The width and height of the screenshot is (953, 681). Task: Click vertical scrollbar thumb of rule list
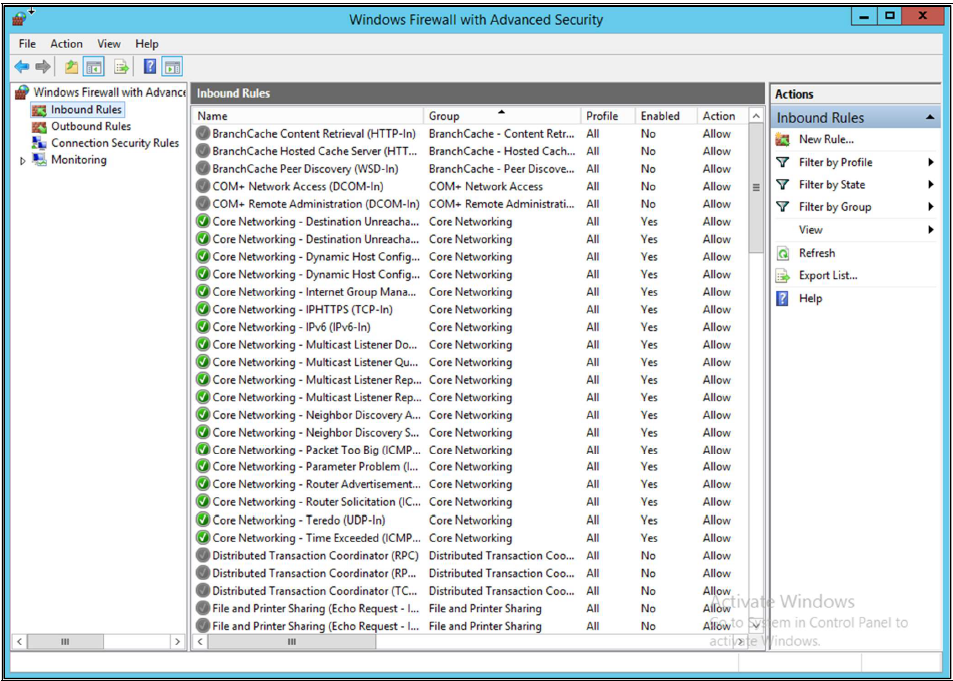pos(755,188)
